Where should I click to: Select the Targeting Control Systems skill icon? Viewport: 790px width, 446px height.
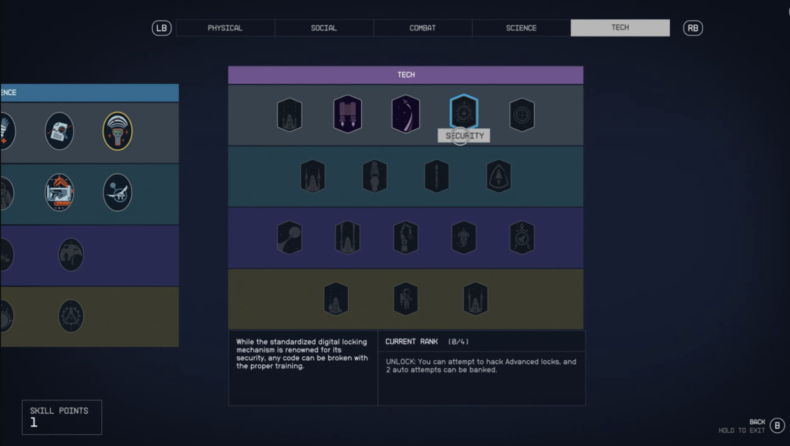pos(522,115)
